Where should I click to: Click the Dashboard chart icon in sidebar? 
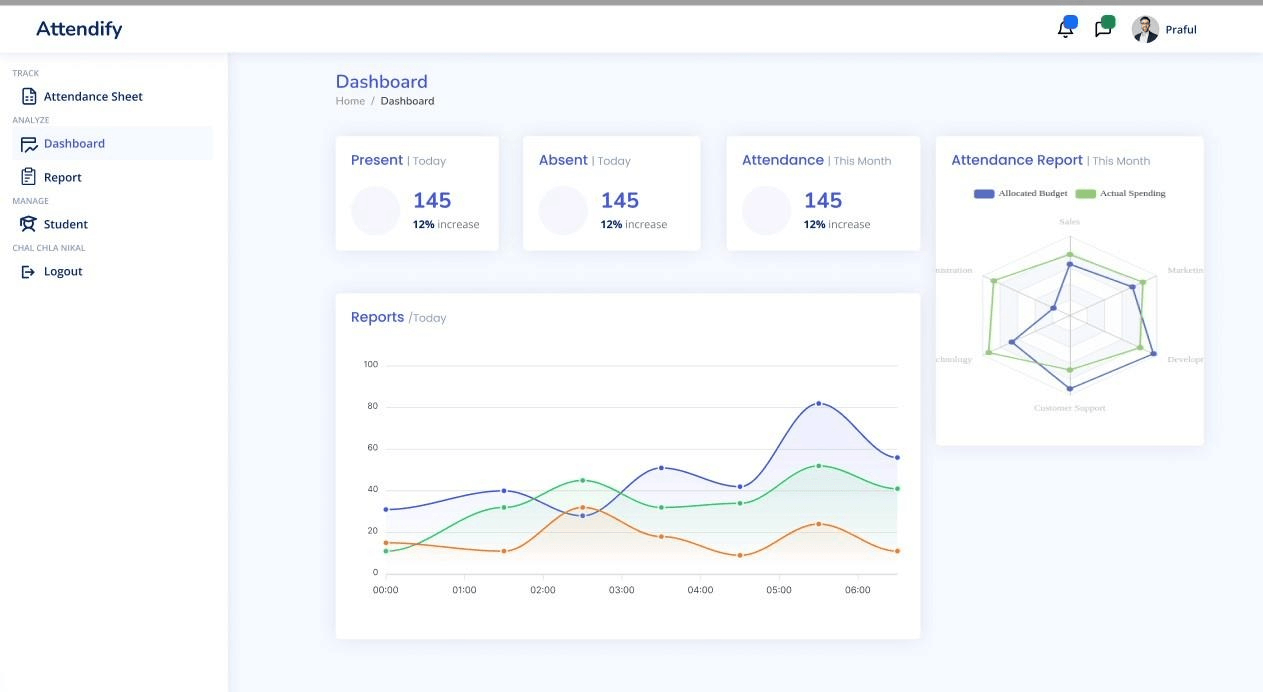[x=29, y=144]
